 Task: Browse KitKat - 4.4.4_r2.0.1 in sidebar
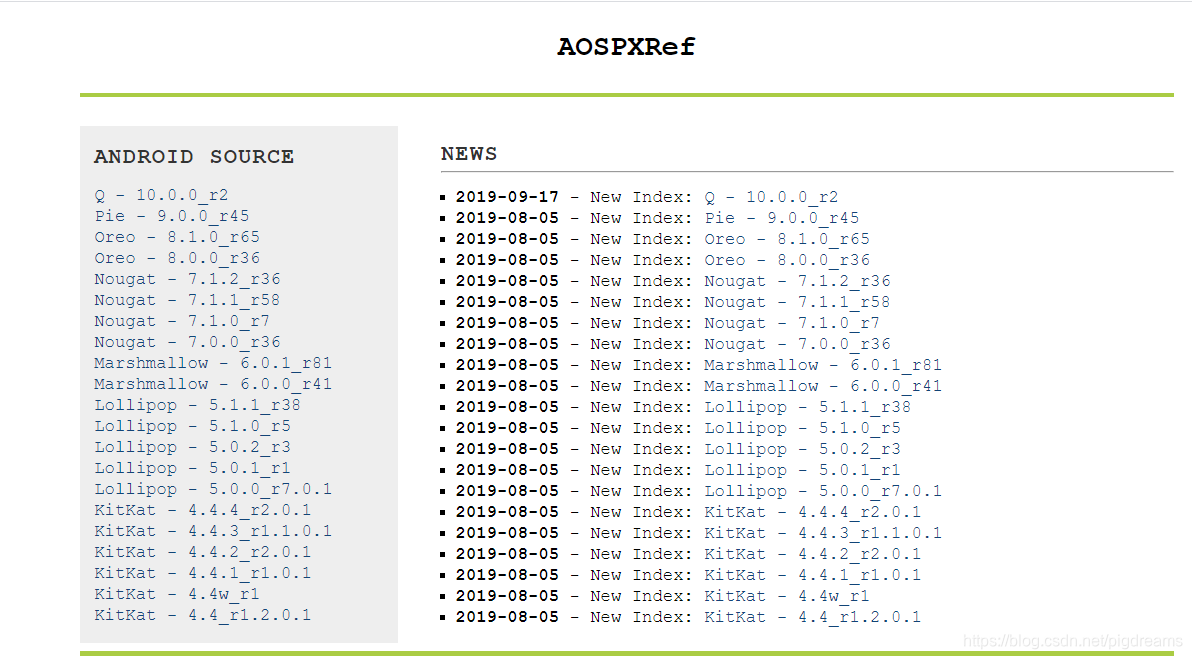203,510
